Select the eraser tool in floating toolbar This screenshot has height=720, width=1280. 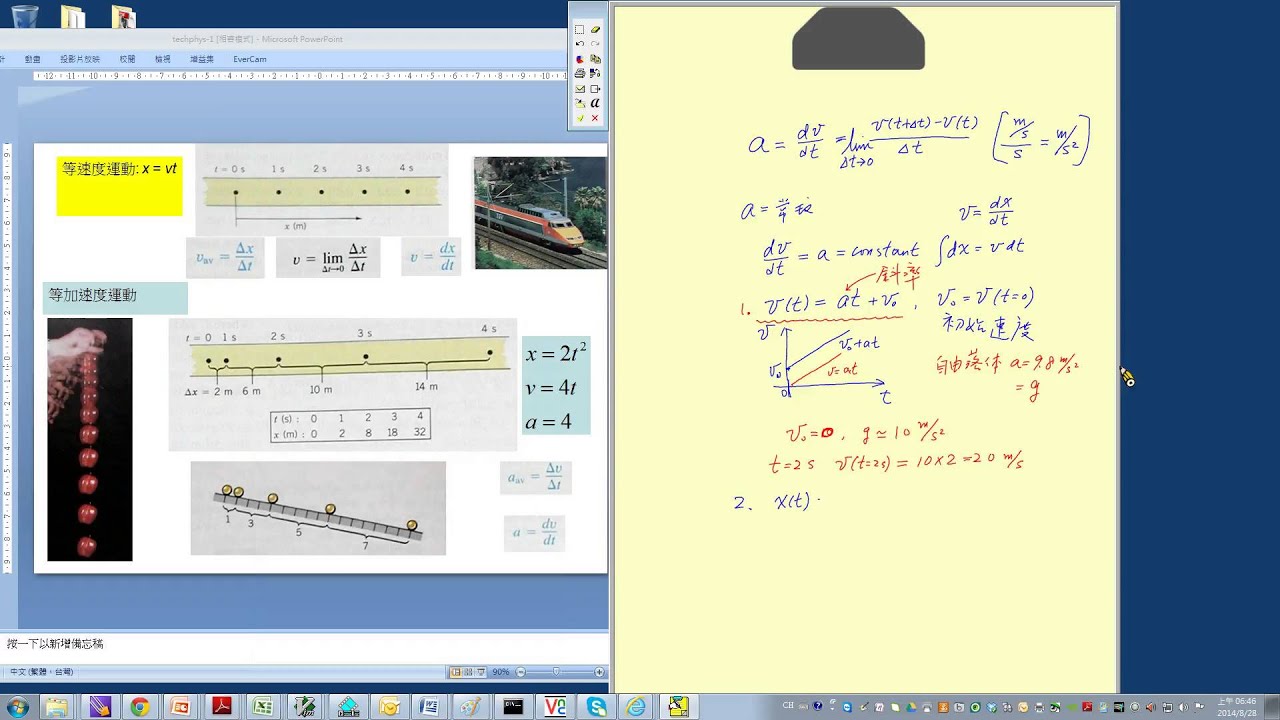[x=595, y=30]
